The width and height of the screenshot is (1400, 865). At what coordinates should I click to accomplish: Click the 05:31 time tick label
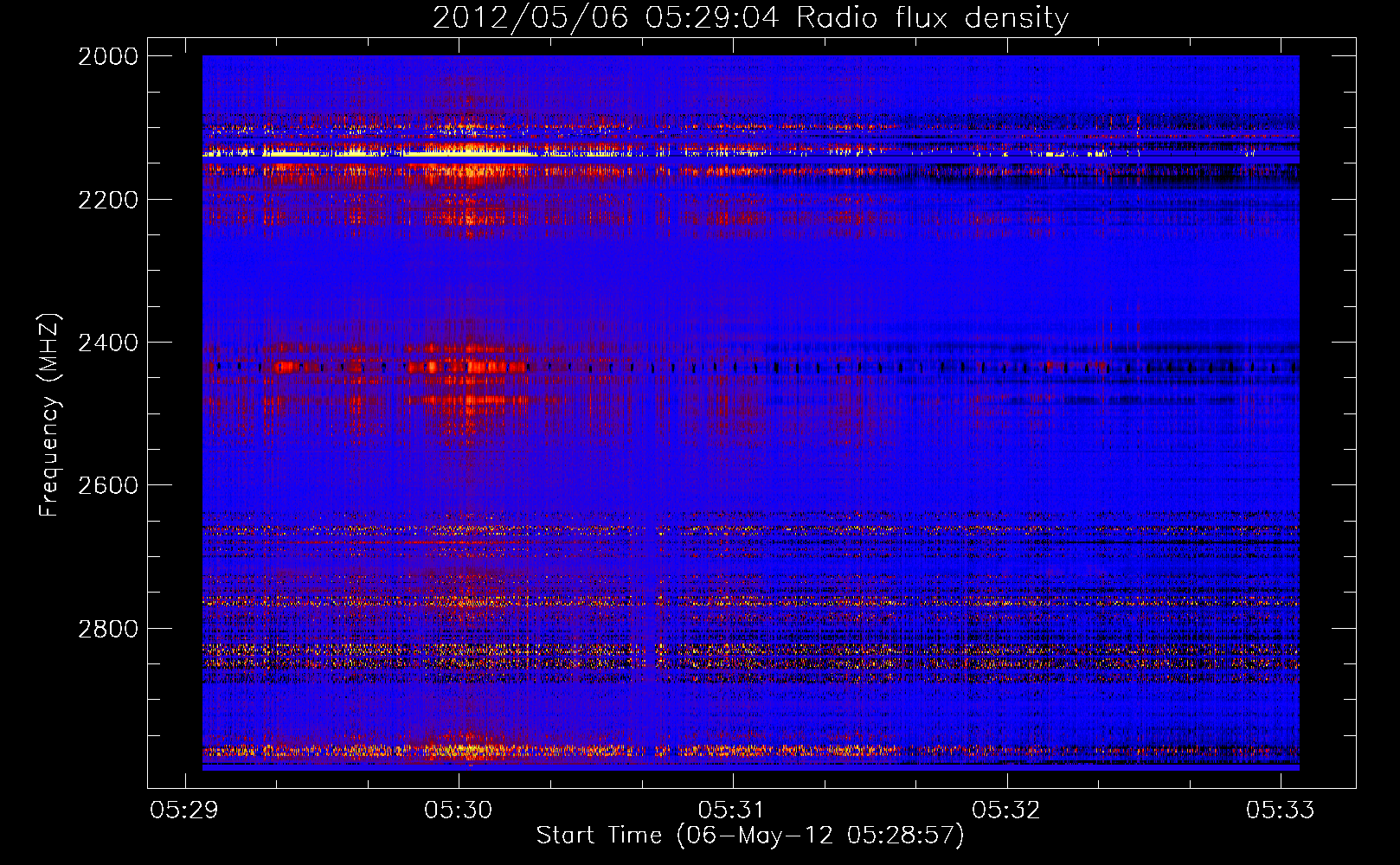point(733,810)
